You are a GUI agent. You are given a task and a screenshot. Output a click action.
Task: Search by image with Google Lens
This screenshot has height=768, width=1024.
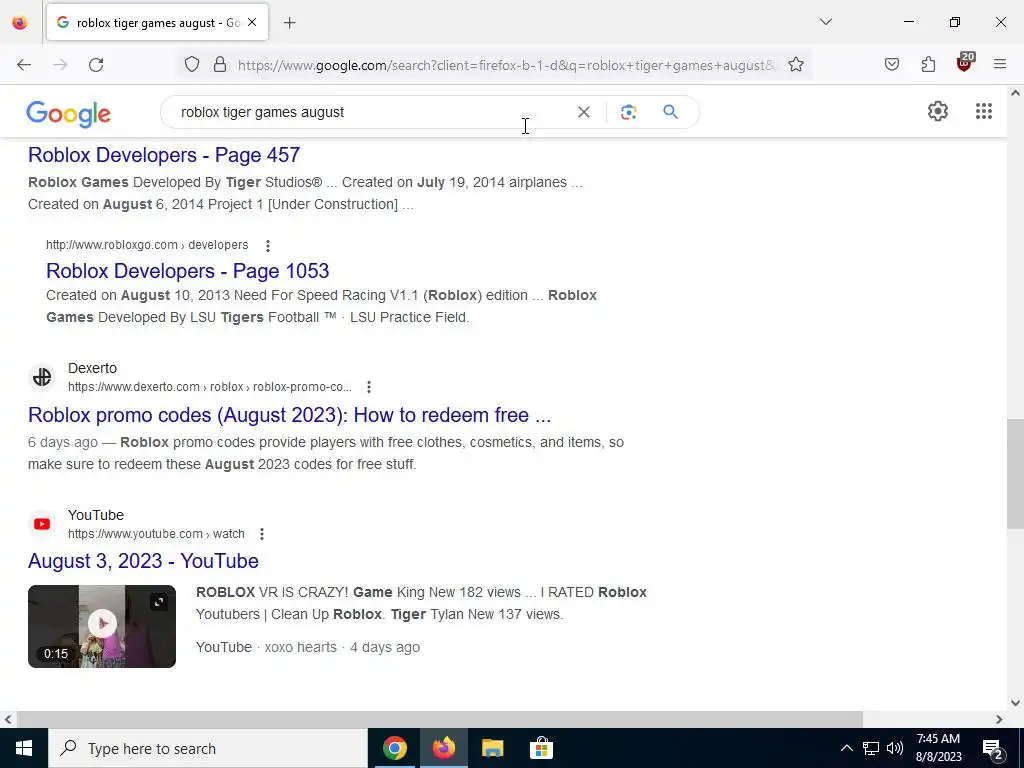(x=628, y=112)
